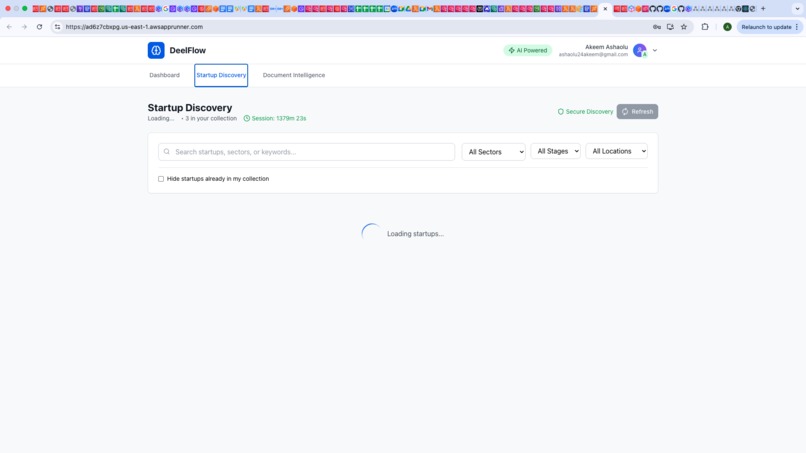
Task: Open the Dashboard tab
Action: tap(164, 75)
